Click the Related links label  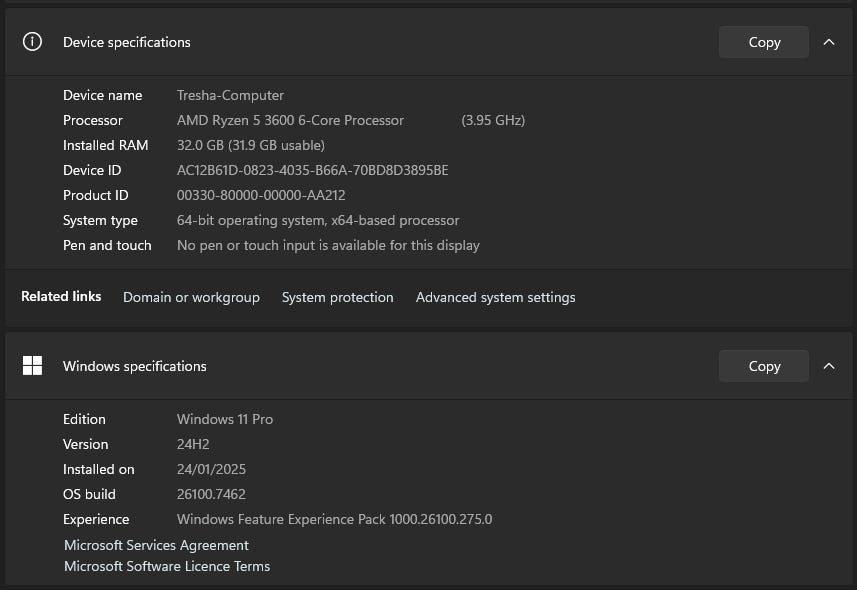pos(61,297)
